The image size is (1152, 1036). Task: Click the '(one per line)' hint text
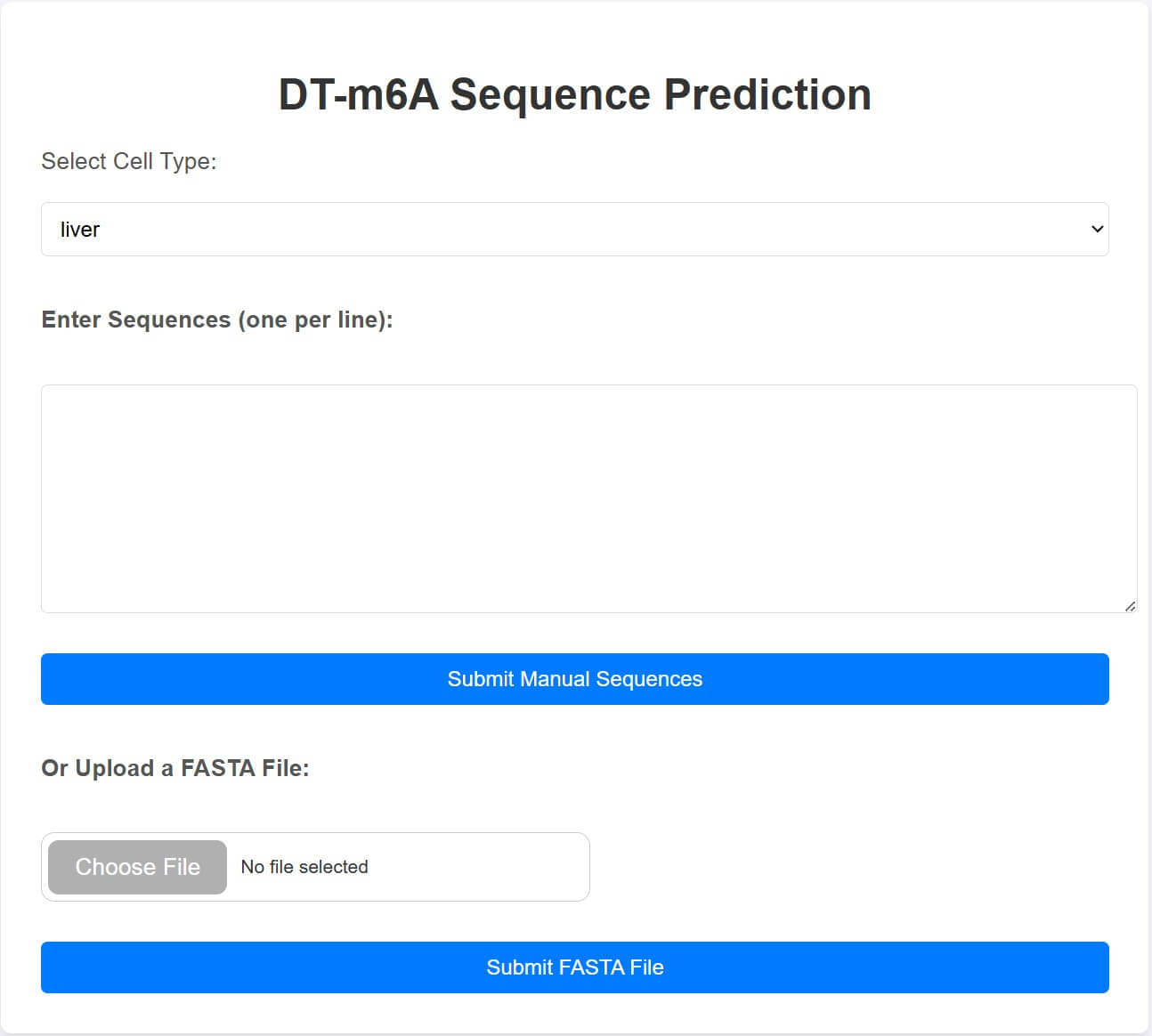[314, 320]
